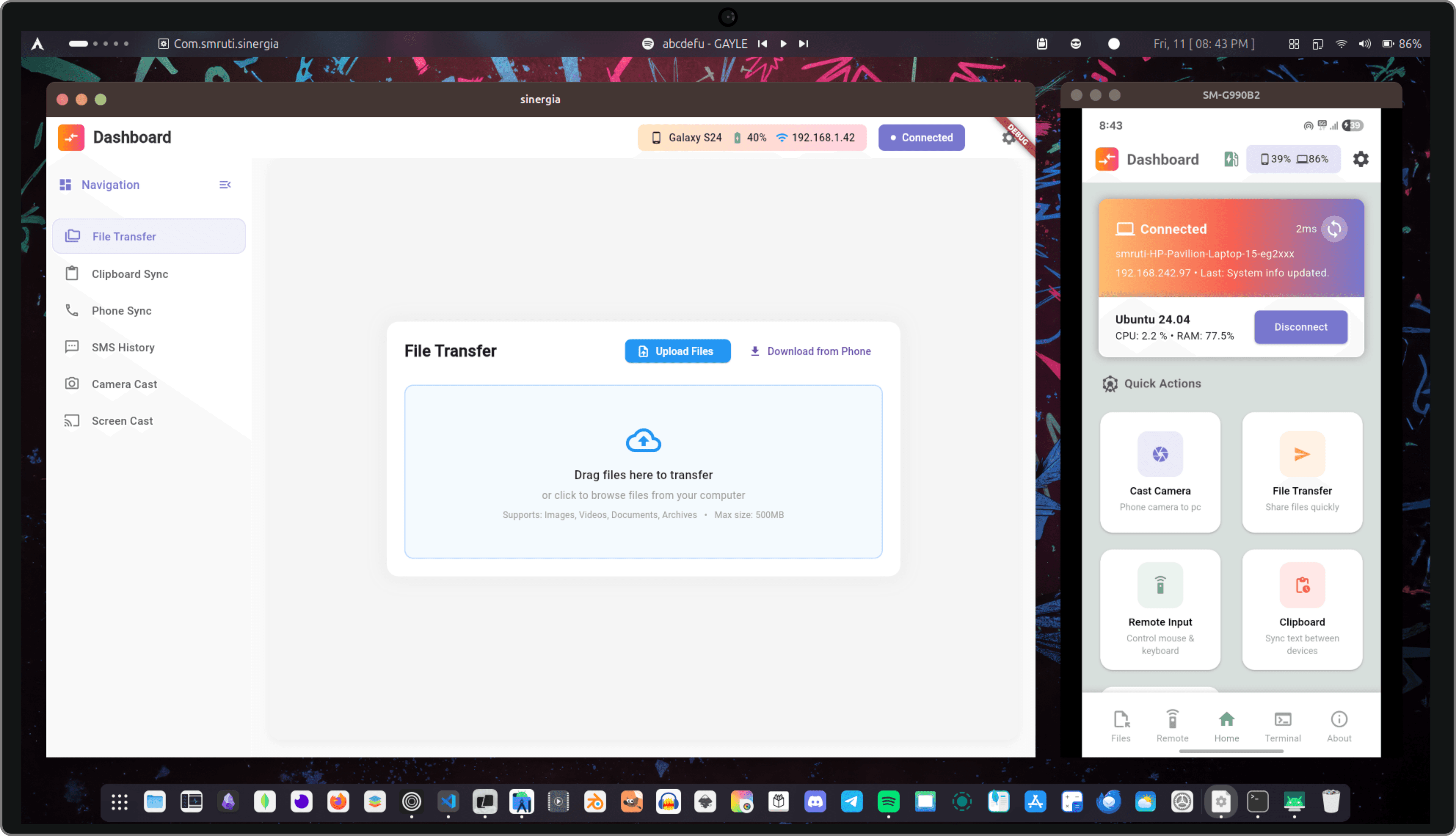Switch to Files tab on phone

point(1120,726)
